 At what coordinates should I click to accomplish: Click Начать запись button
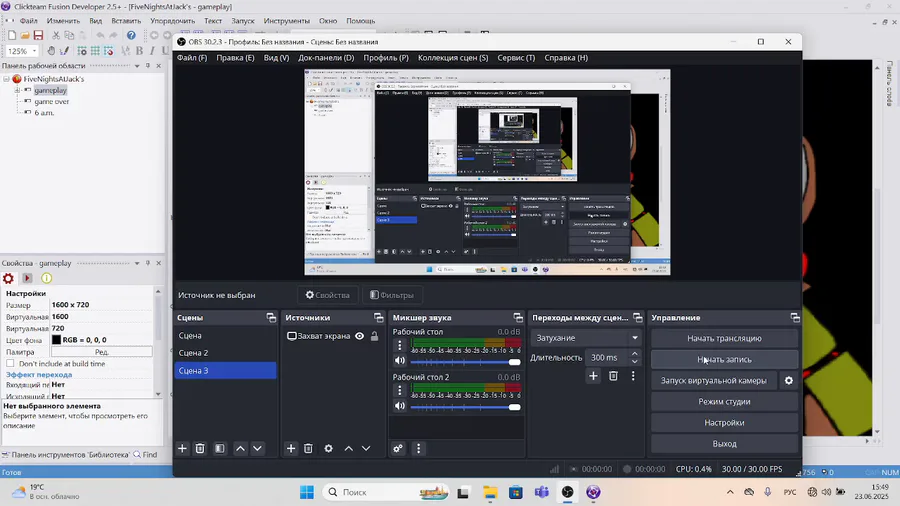tap(724, 360)
